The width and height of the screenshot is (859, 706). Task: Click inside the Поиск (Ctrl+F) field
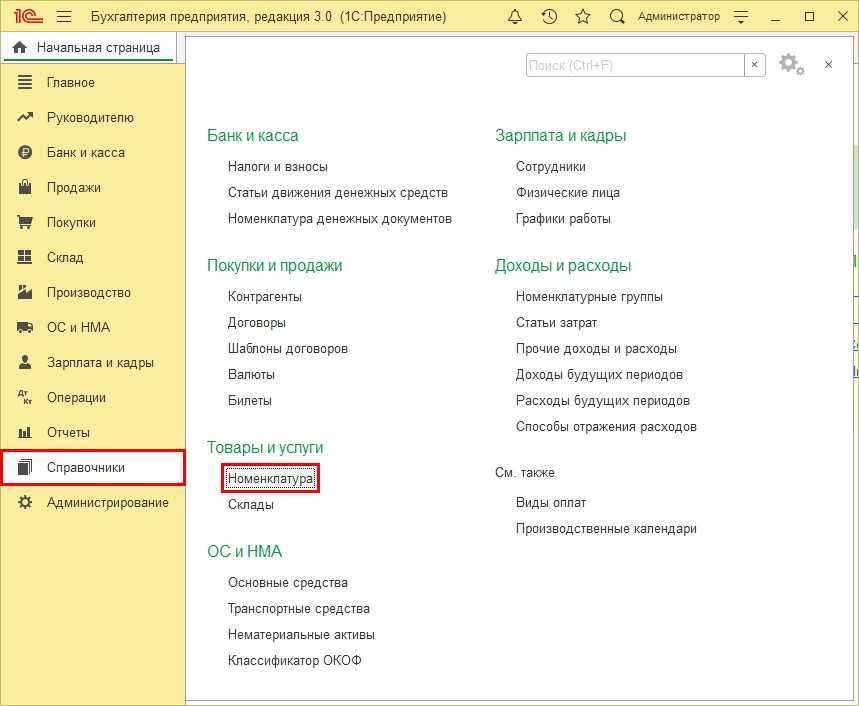(635, 65)
